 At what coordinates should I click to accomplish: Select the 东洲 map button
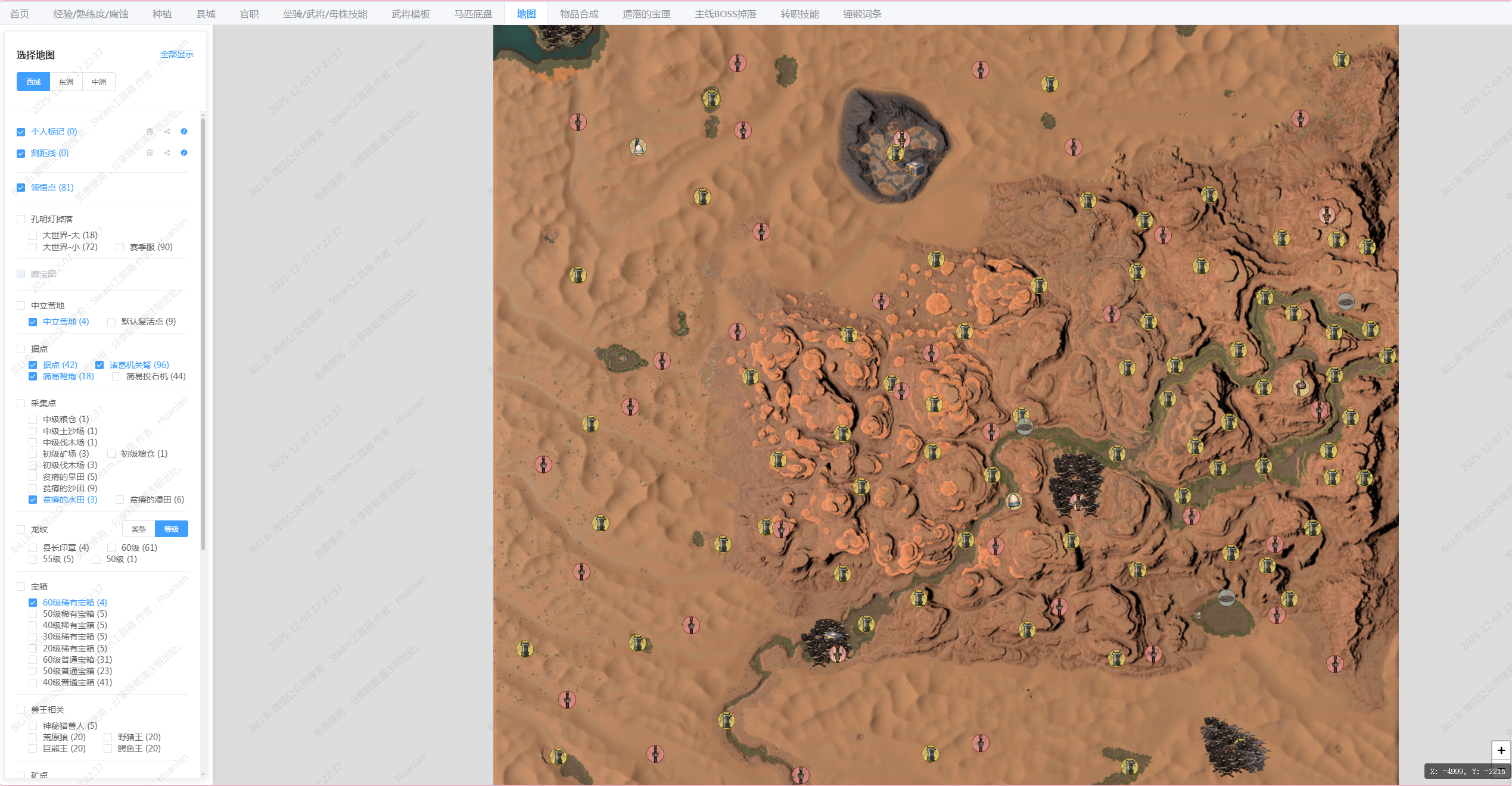tap(66, 82)
